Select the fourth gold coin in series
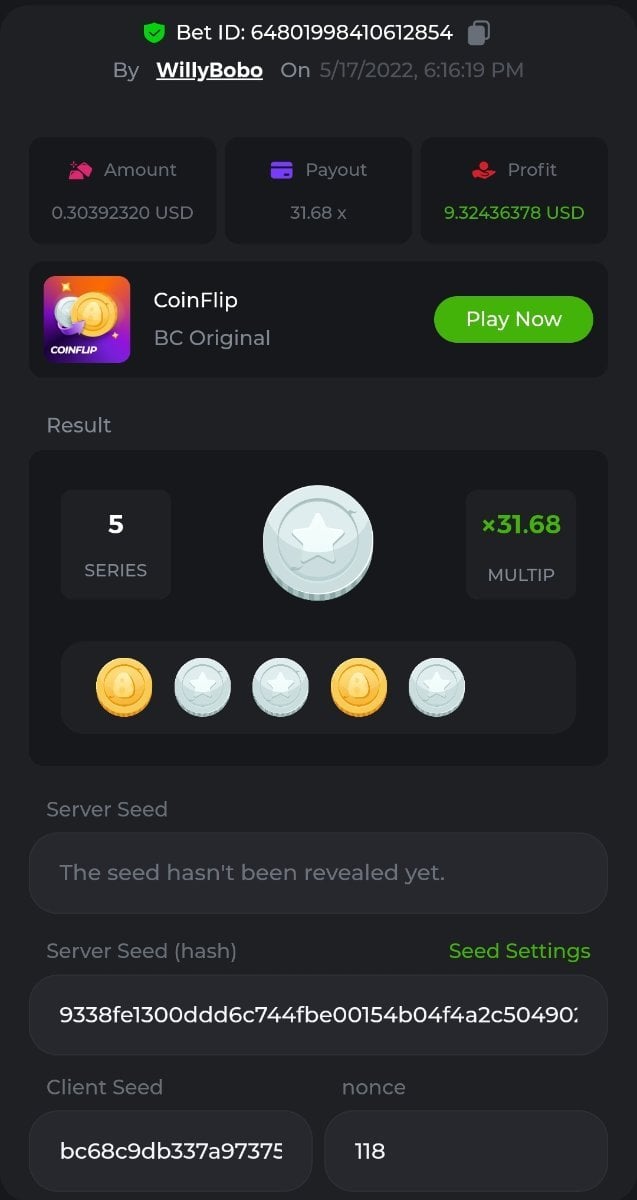This screenshot has height=1200, width=637. 359,687
